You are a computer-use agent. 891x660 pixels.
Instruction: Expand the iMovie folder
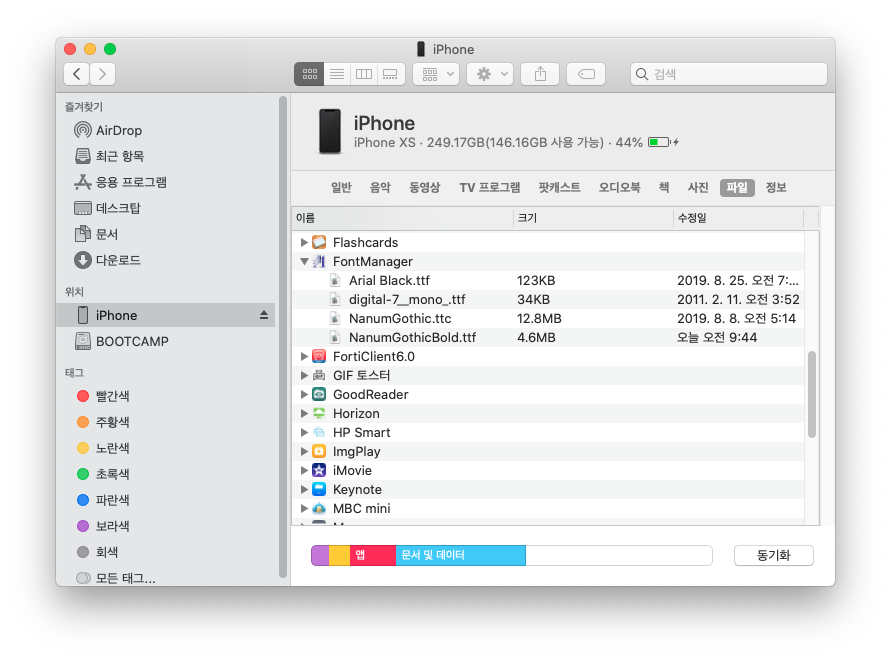point(304,471)
